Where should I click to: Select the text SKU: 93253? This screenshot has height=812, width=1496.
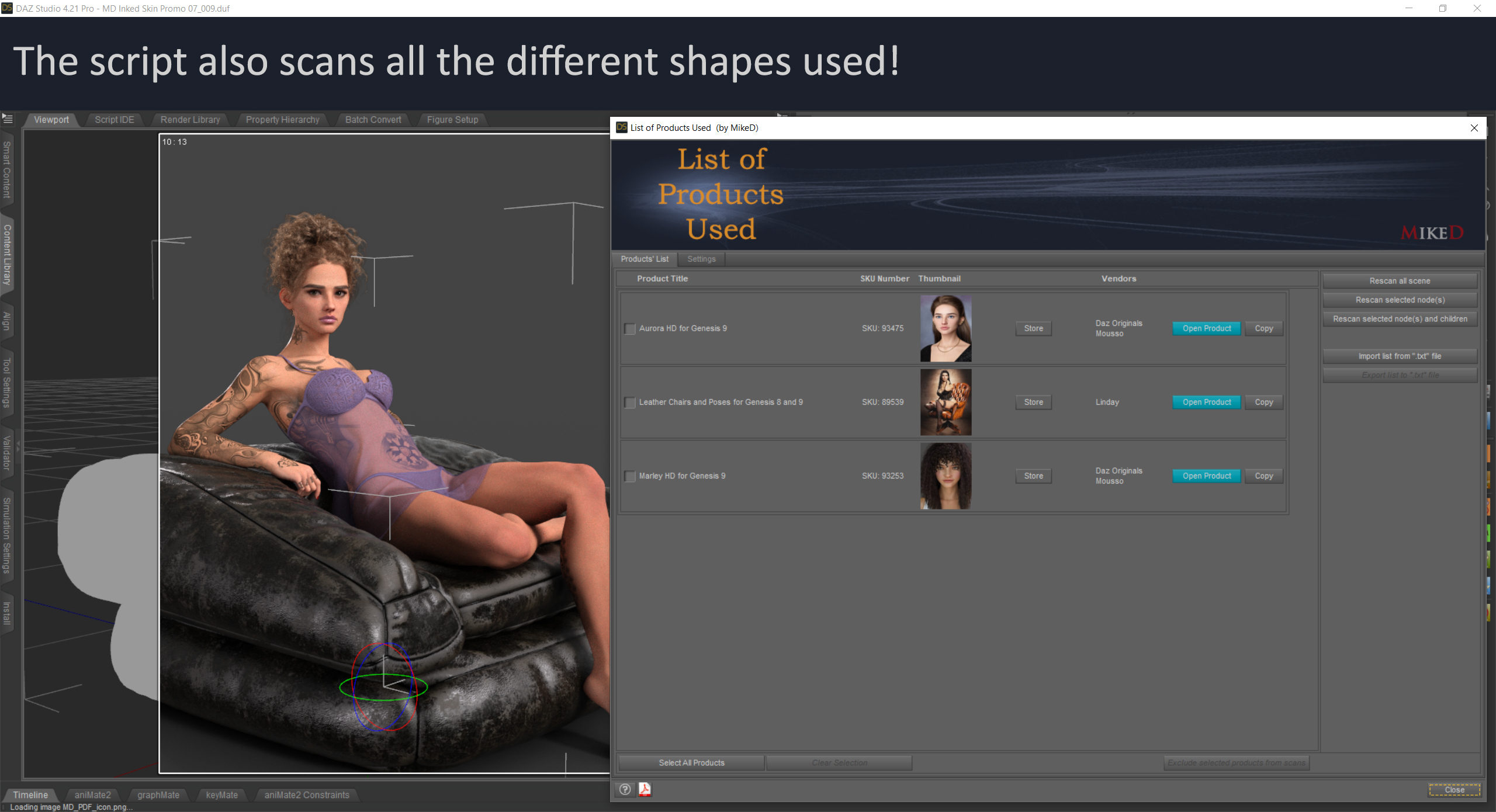coord(882,476)
